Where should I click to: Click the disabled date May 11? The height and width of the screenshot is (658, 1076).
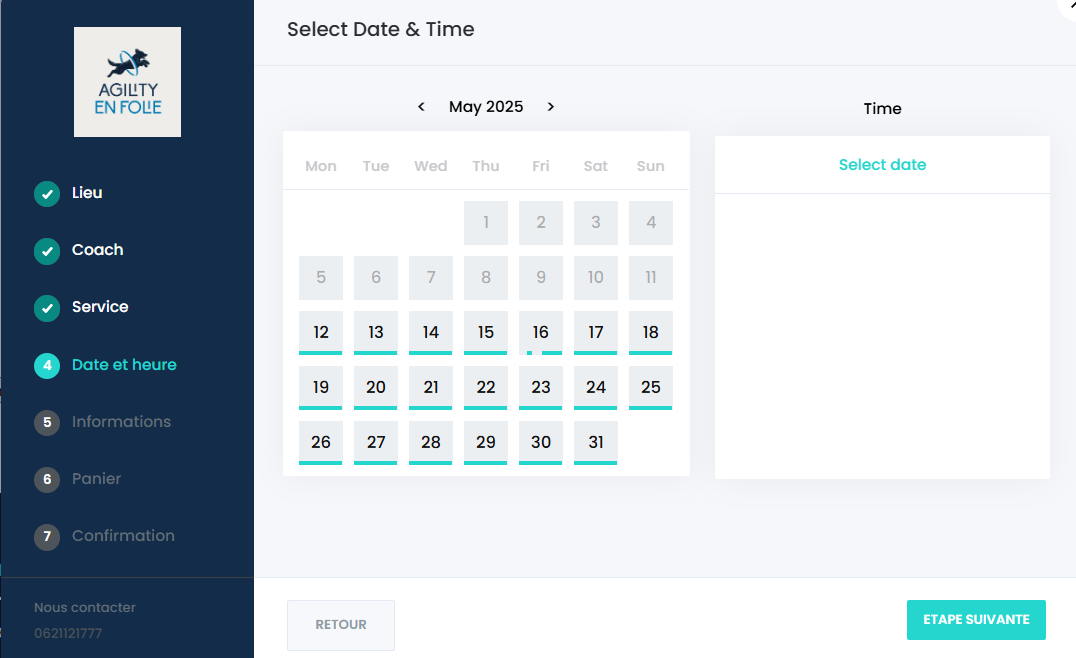click(x=651, y=278)
